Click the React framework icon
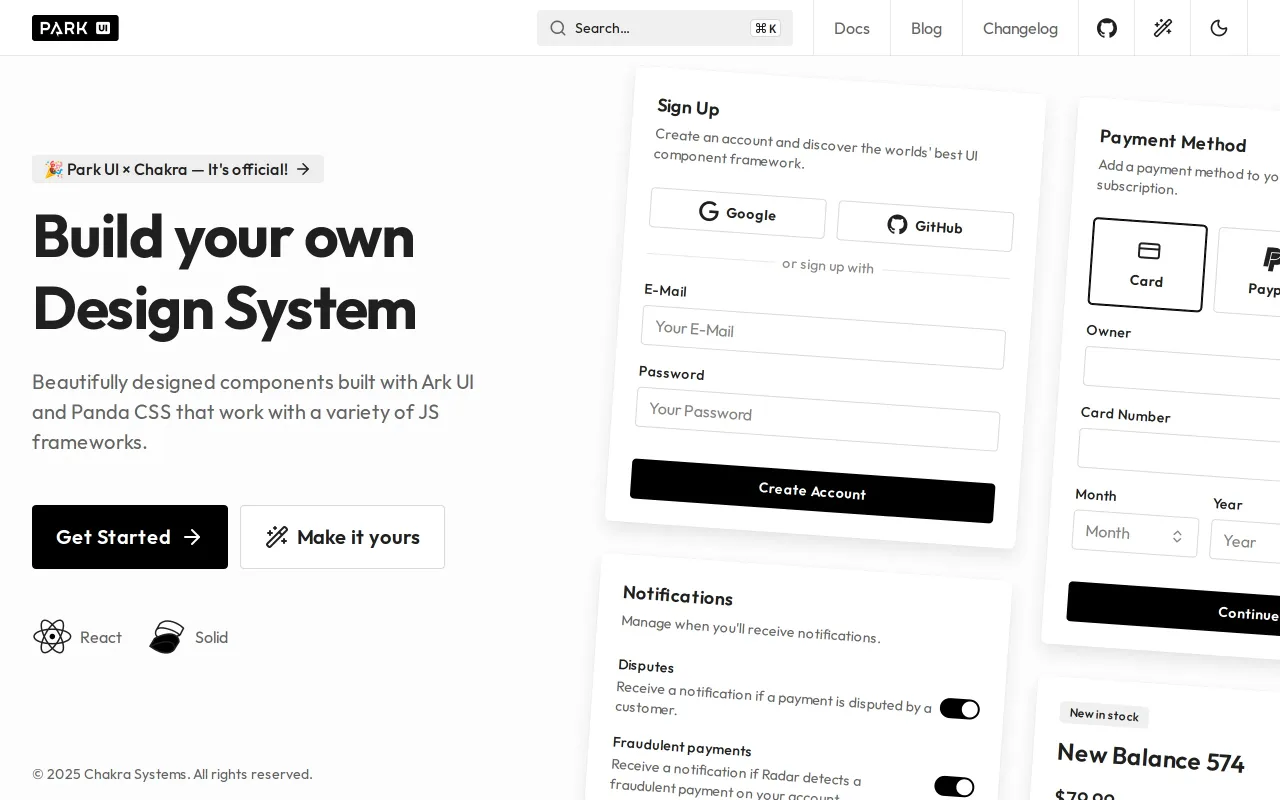Screen dimensions: 1280x800 pos(52,637)
